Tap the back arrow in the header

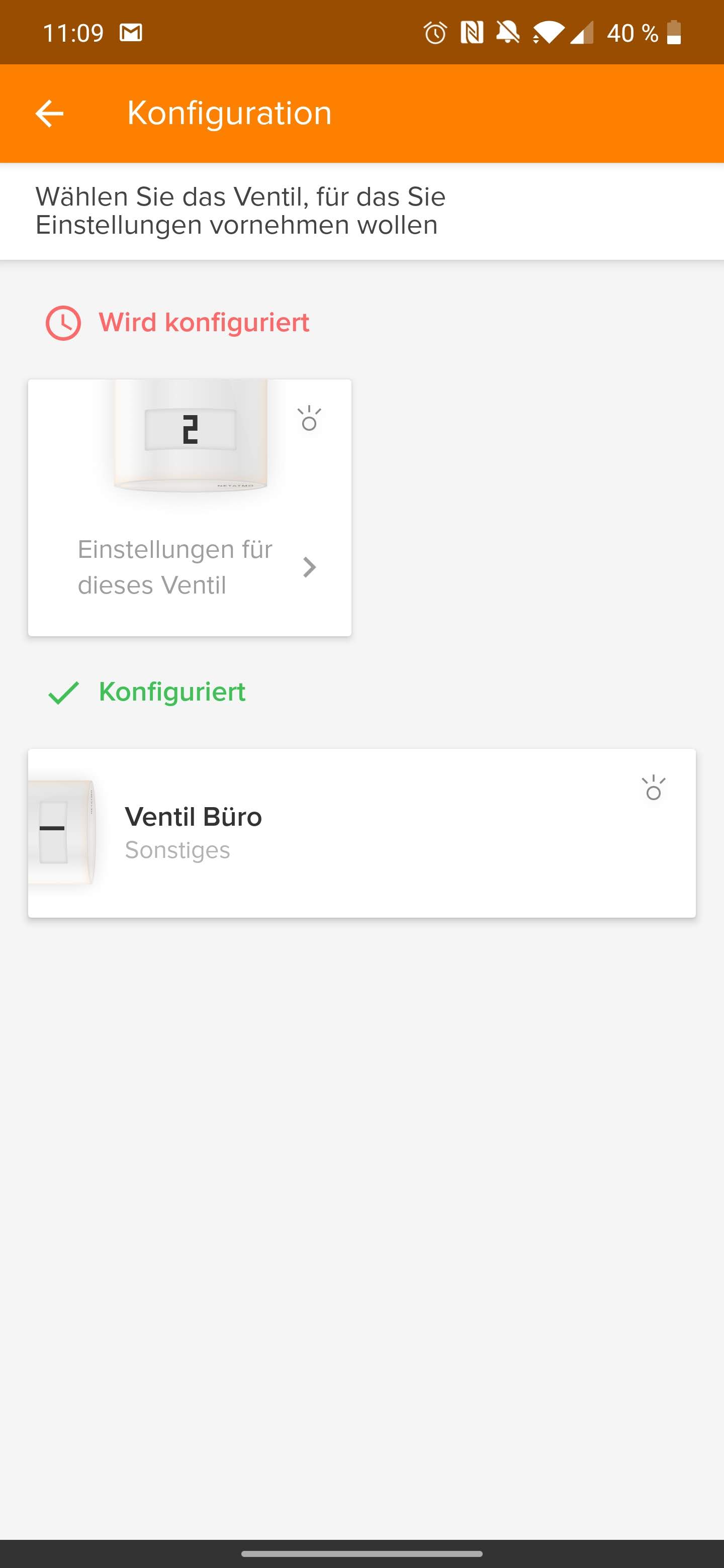click(49, 113)
